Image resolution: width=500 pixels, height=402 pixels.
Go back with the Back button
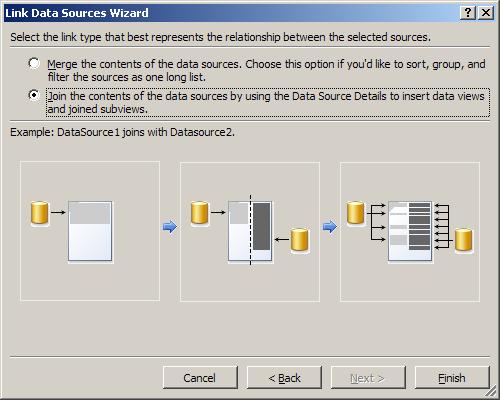(284, 378)
